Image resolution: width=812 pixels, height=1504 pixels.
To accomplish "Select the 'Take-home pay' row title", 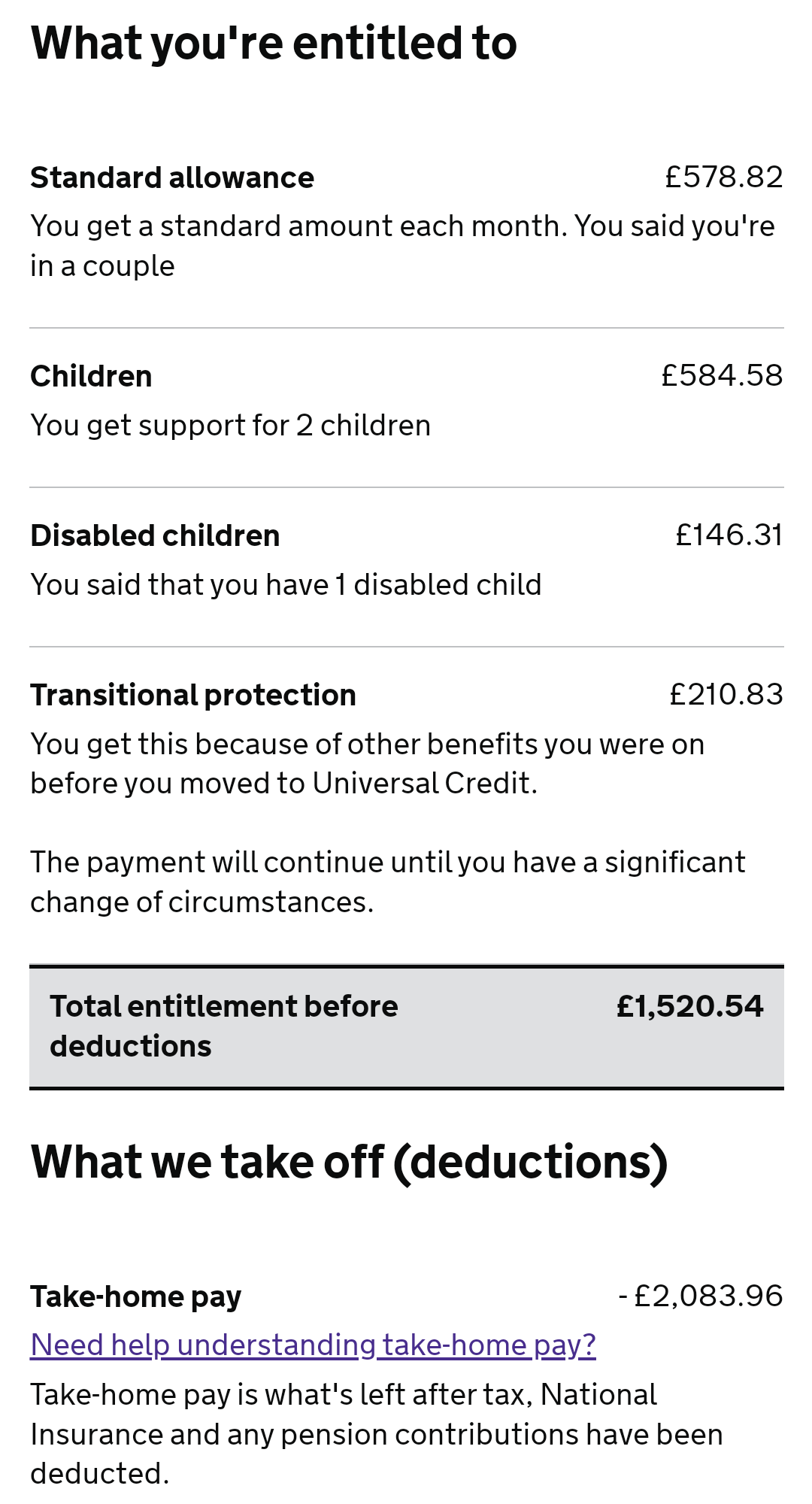I will (136, 1296).
